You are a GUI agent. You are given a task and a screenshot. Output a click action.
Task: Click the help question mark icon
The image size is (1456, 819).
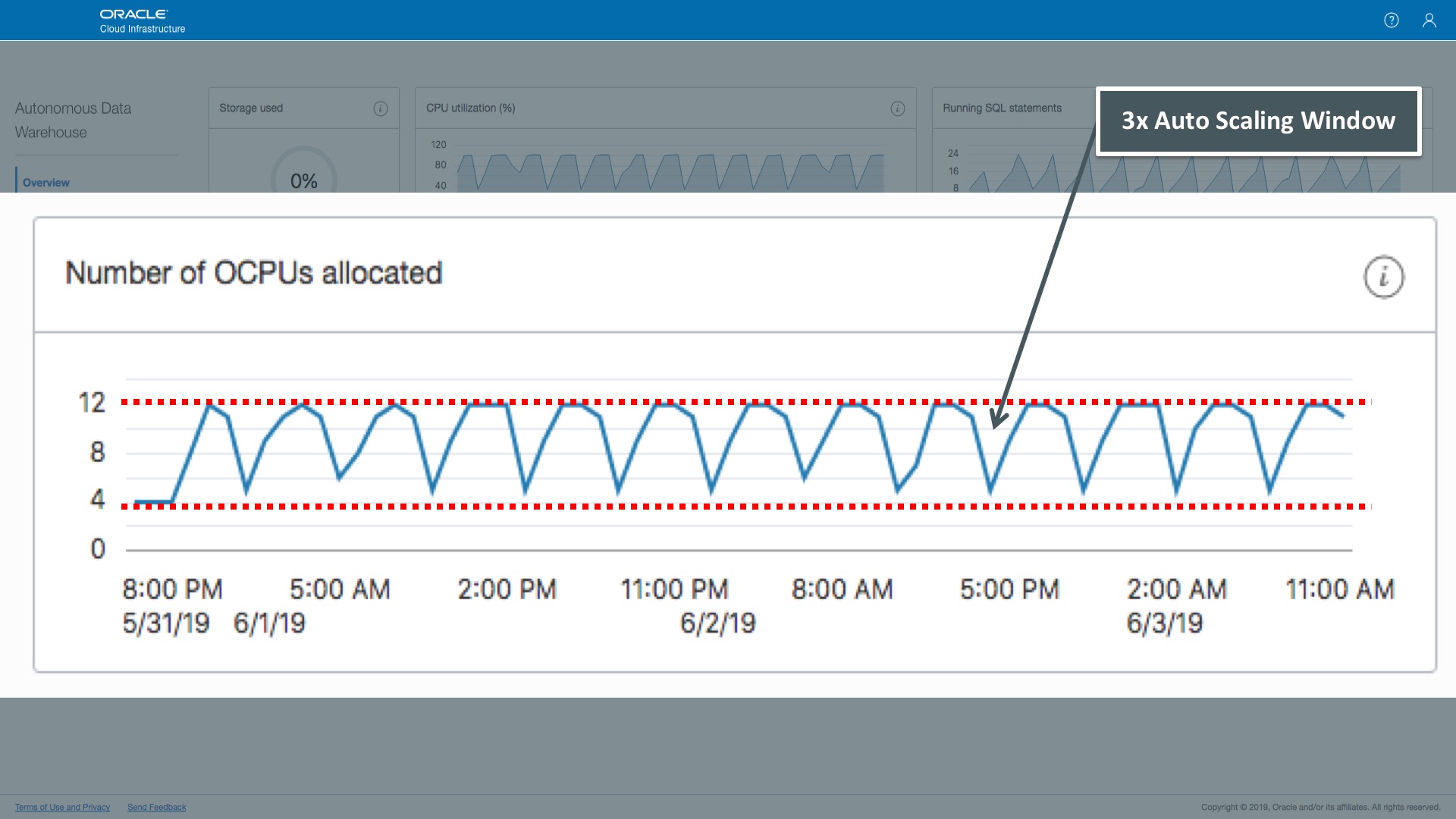(x=1391, y=20)
